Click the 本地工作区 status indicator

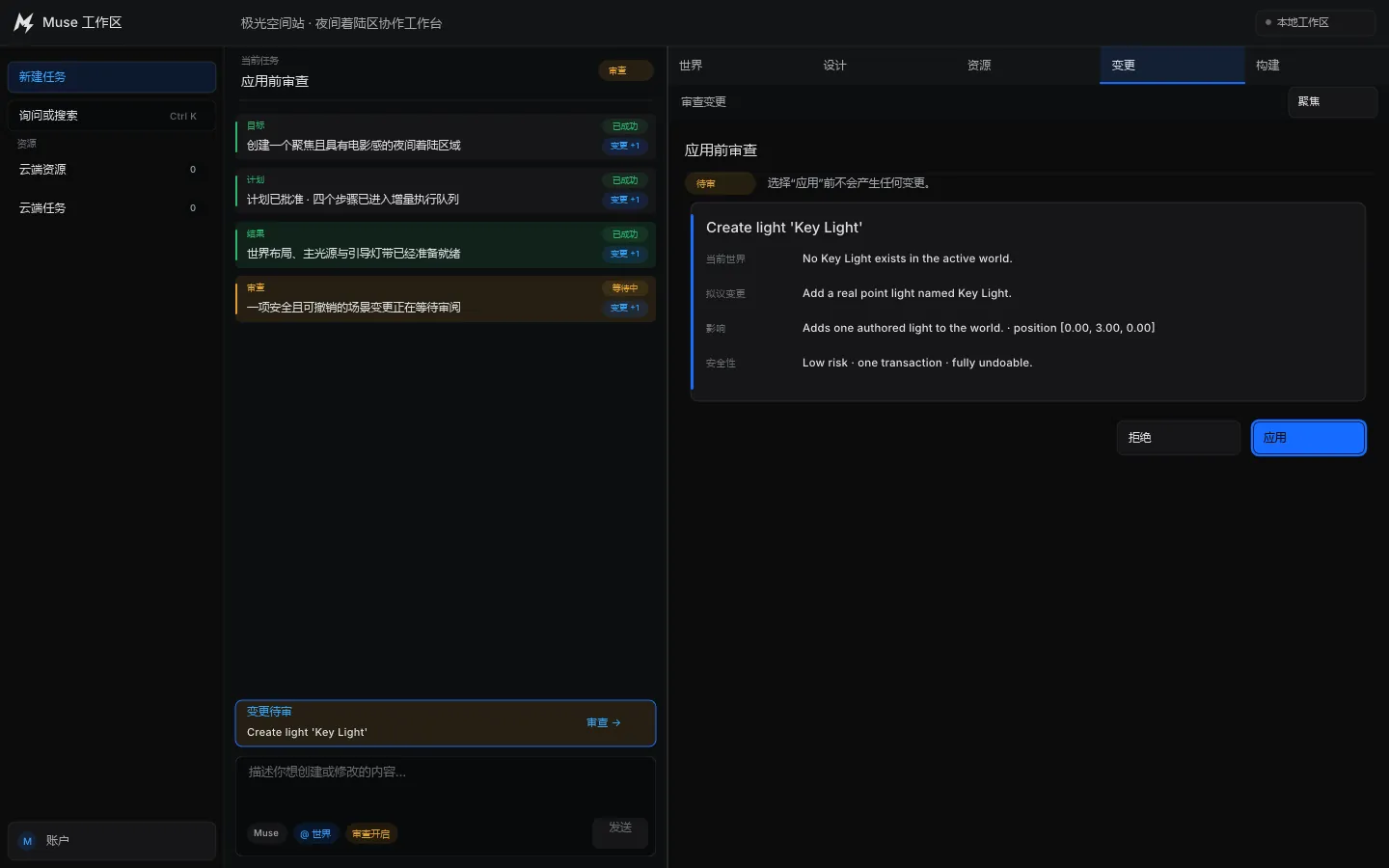1316,22
